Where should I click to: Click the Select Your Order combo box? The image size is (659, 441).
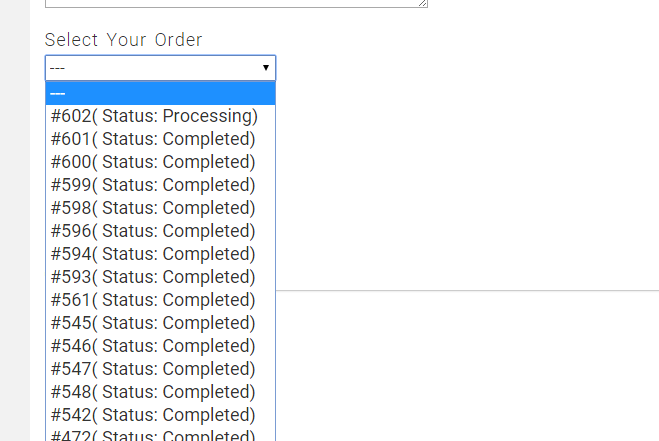pyautogui.click(x=150, y=68)
